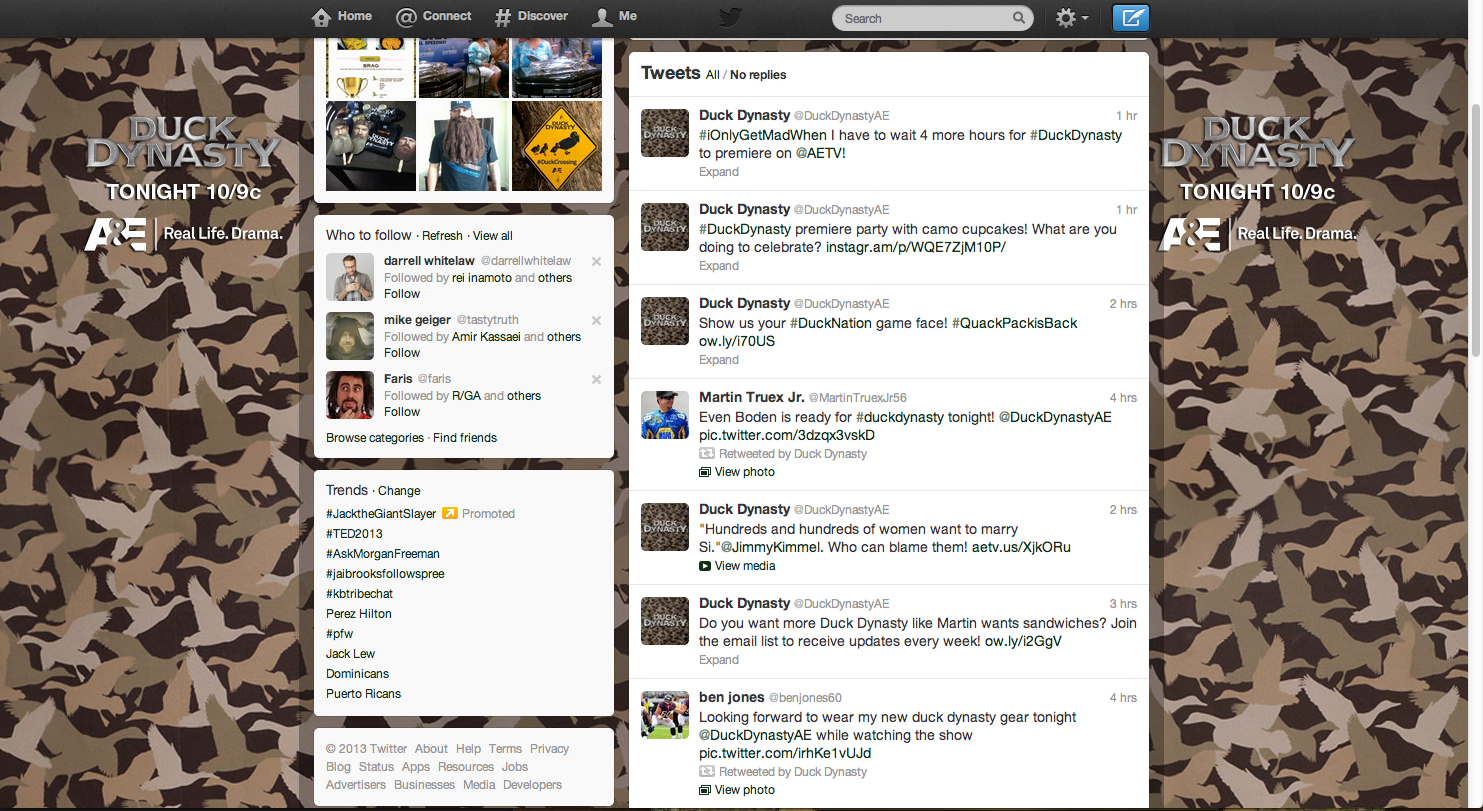Open the 4 hrs timestamp on ben jones tweet
Screen dimensions: 1483x811
(x=1123, y=698)
